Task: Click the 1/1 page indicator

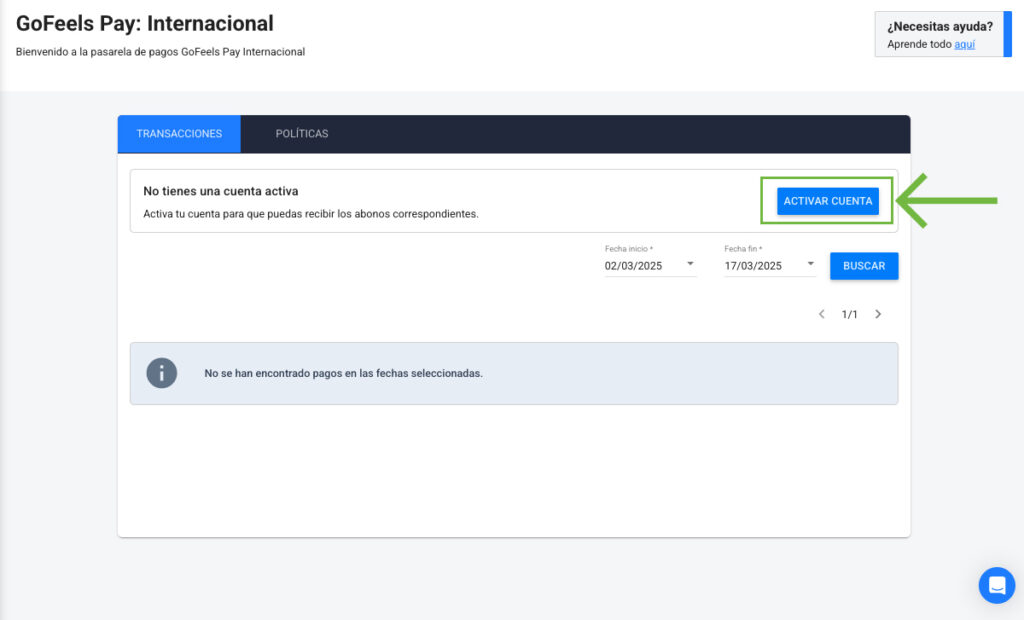Action: pyautogui.click(x=850, y=314)
